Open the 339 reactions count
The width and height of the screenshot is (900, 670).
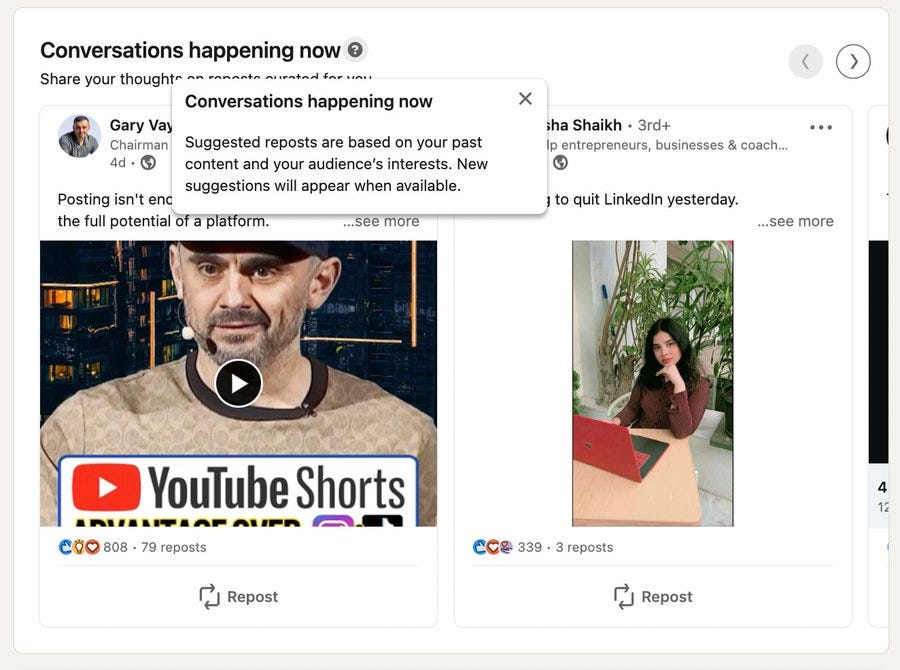(x=530, y=547)
